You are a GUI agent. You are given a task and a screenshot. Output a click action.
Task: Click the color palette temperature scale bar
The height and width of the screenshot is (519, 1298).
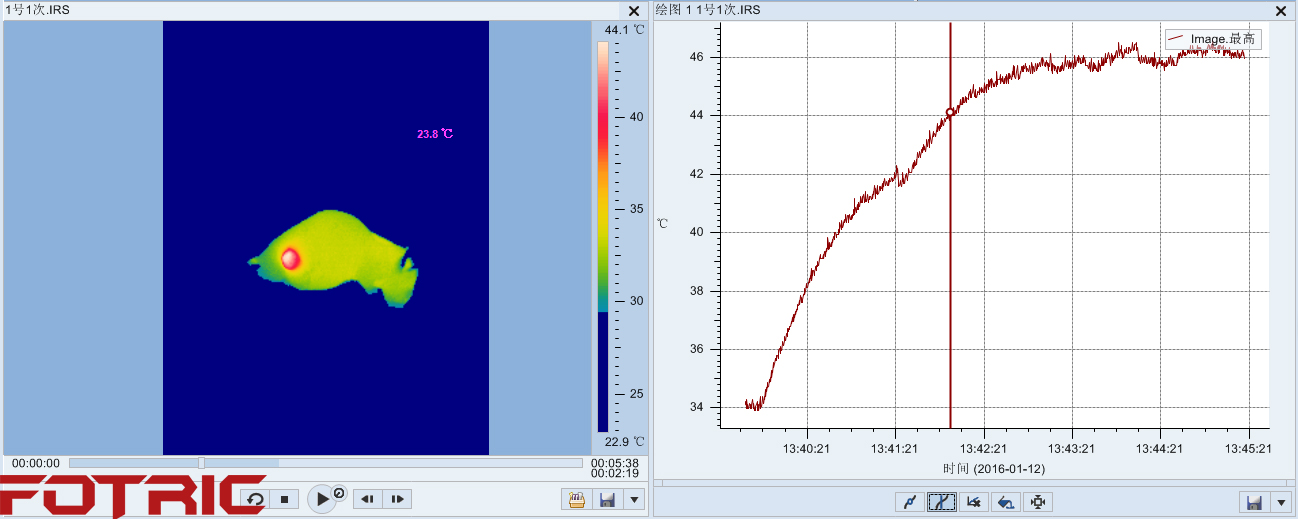pyautogui.click(x=603, y=237)
